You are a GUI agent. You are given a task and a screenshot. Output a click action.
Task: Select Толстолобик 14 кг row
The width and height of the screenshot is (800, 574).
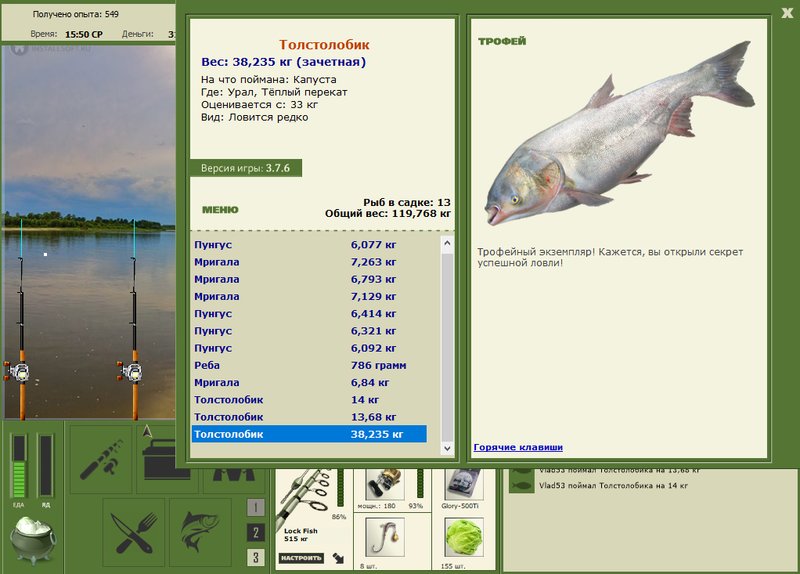310,400
